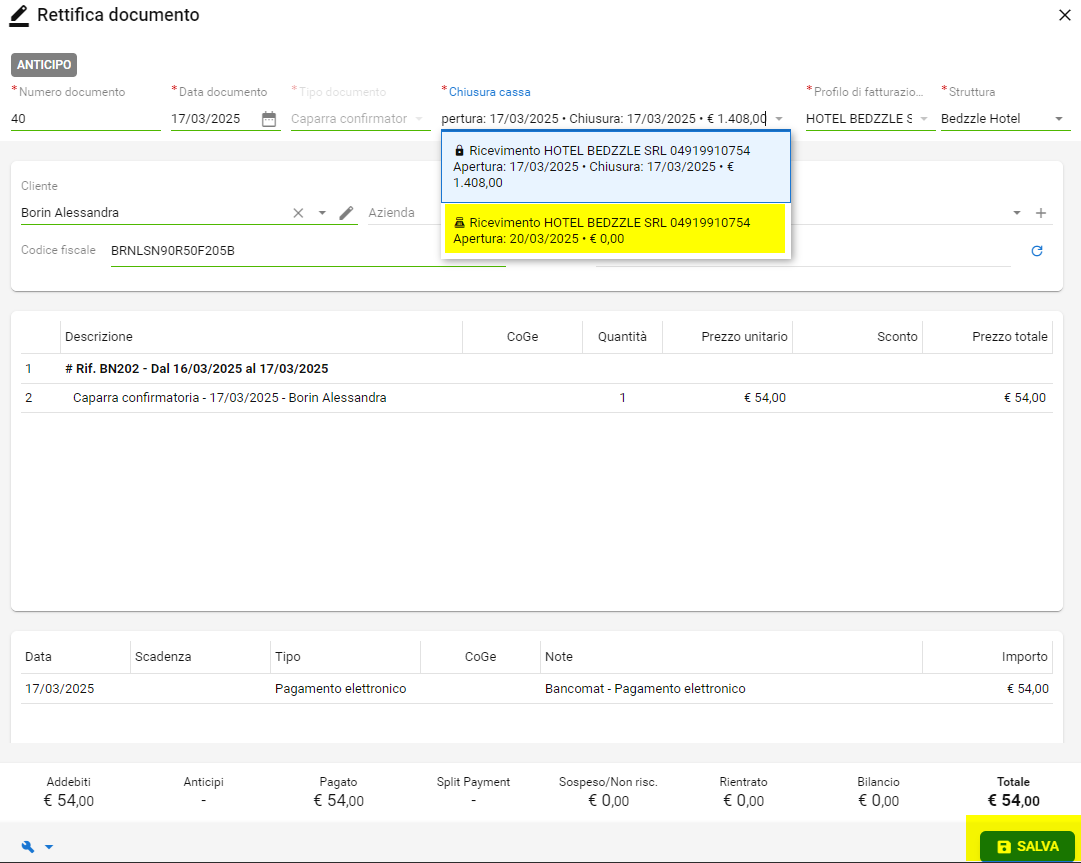Expand the dropdown arrow beside plus icon
Screen dimensions: 1081x863
tap(1016, 213)
